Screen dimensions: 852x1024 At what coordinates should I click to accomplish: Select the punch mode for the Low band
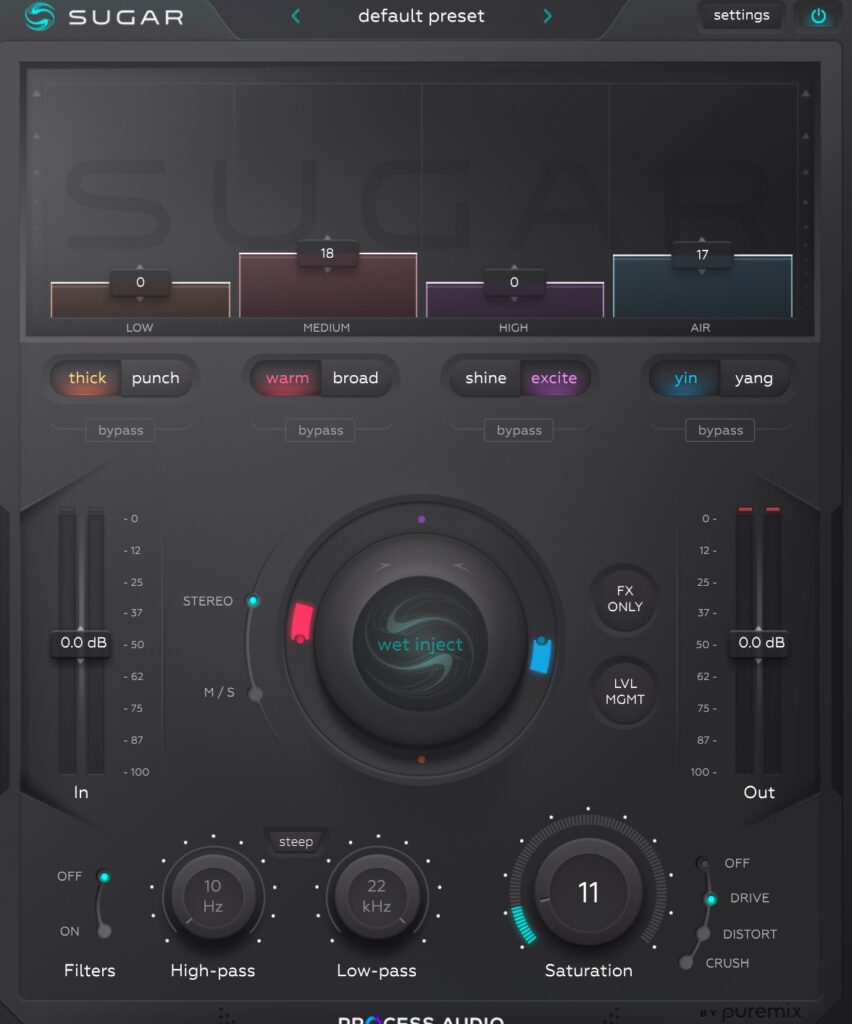(155, 378)
